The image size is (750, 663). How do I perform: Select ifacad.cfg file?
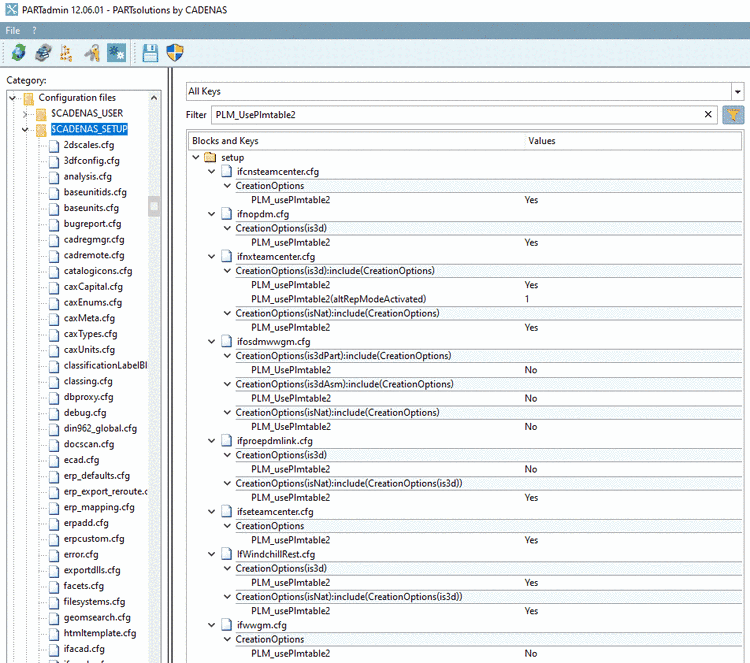pos(84,649)
